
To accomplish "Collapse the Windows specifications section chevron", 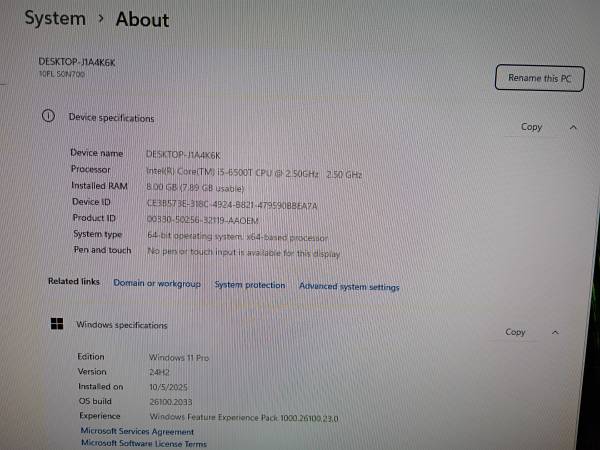I will click(x=556, y=332).
